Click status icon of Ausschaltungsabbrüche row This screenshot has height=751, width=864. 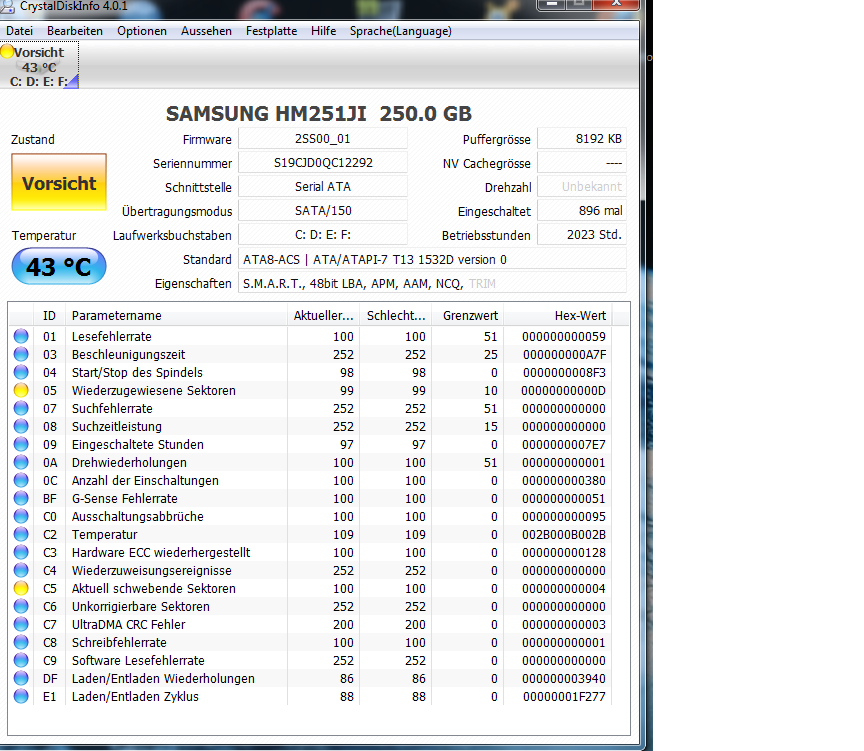[x=21, y=516]
